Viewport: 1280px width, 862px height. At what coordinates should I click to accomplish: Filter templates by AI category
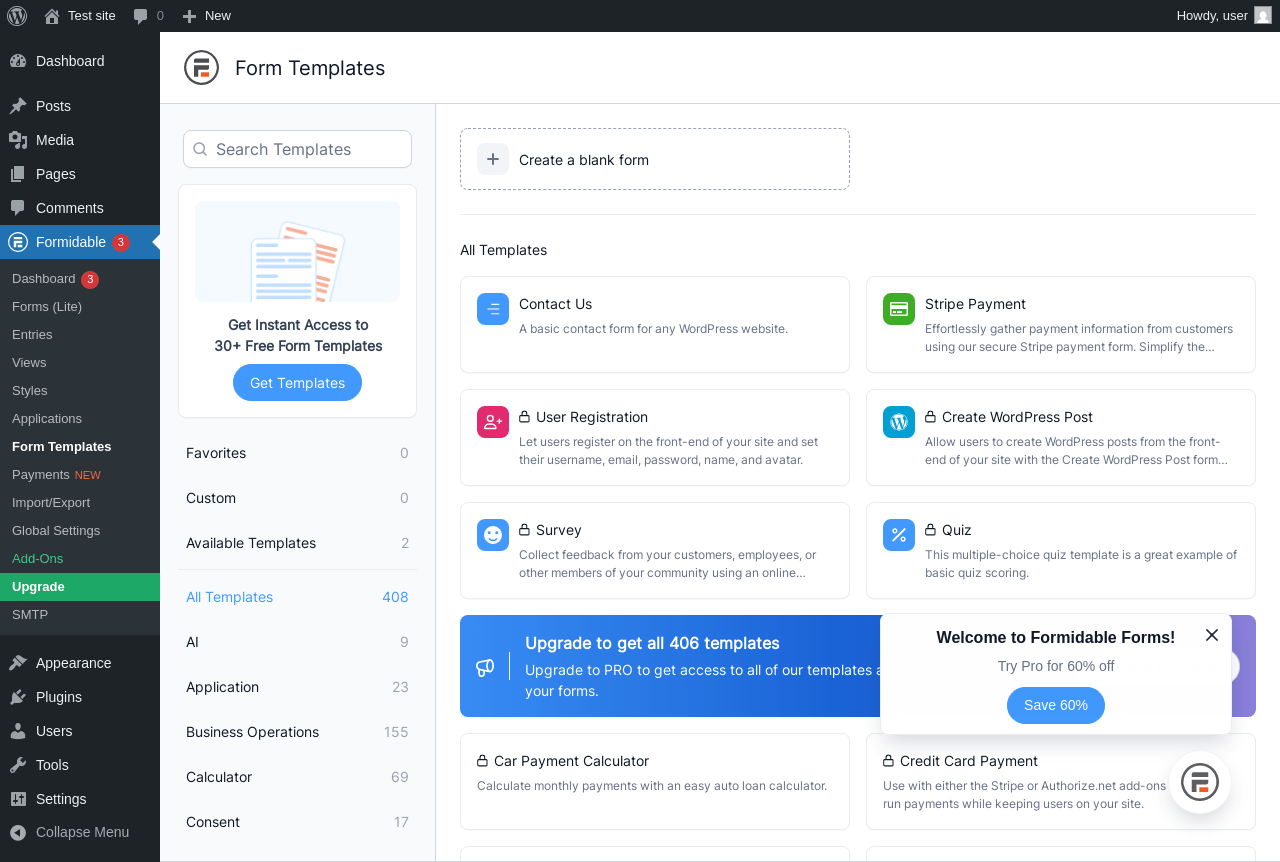click(297, 642)
